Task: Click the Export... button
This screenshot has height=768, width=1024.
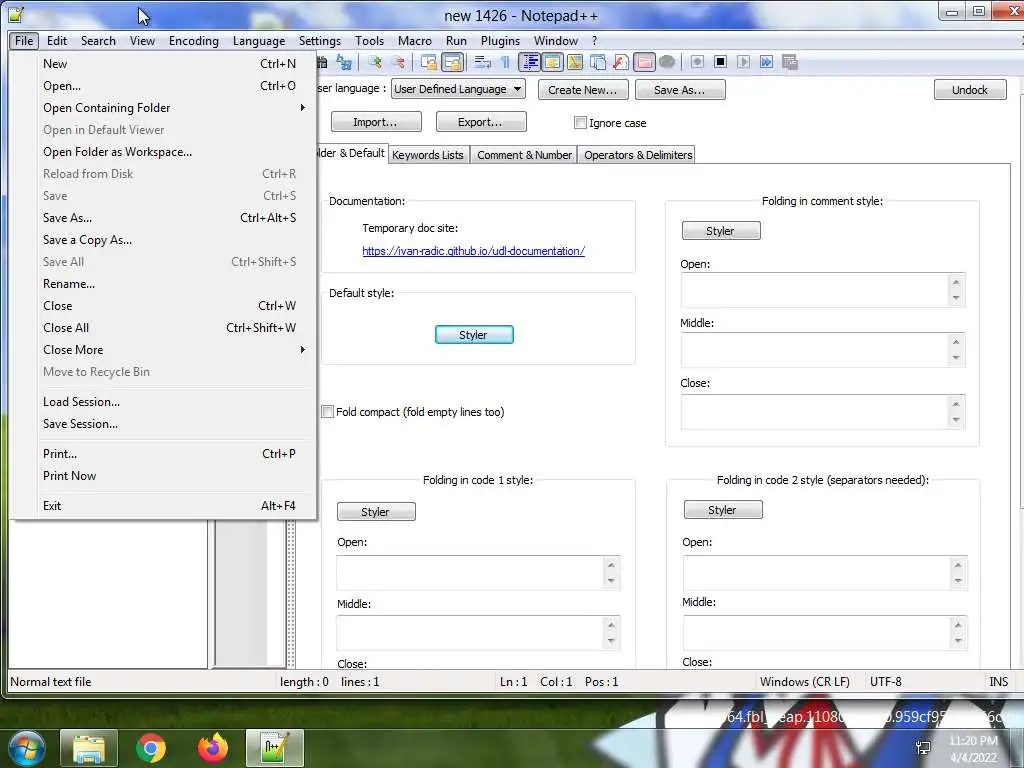Action: [x=480, y=122]
